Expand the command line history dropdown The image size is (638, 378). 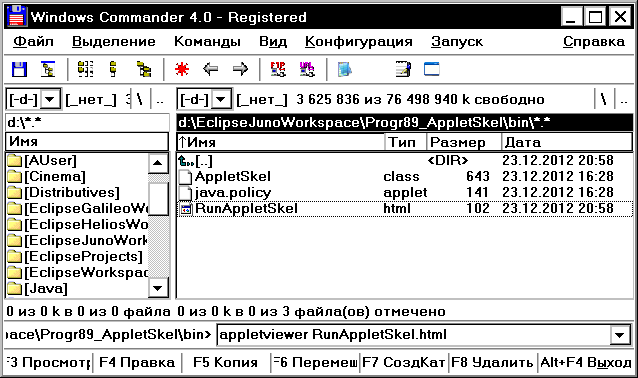619,335
